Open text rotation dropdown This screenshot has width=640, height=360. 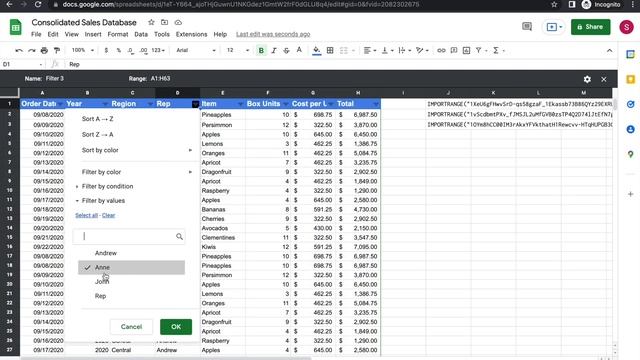coord(422,50)
